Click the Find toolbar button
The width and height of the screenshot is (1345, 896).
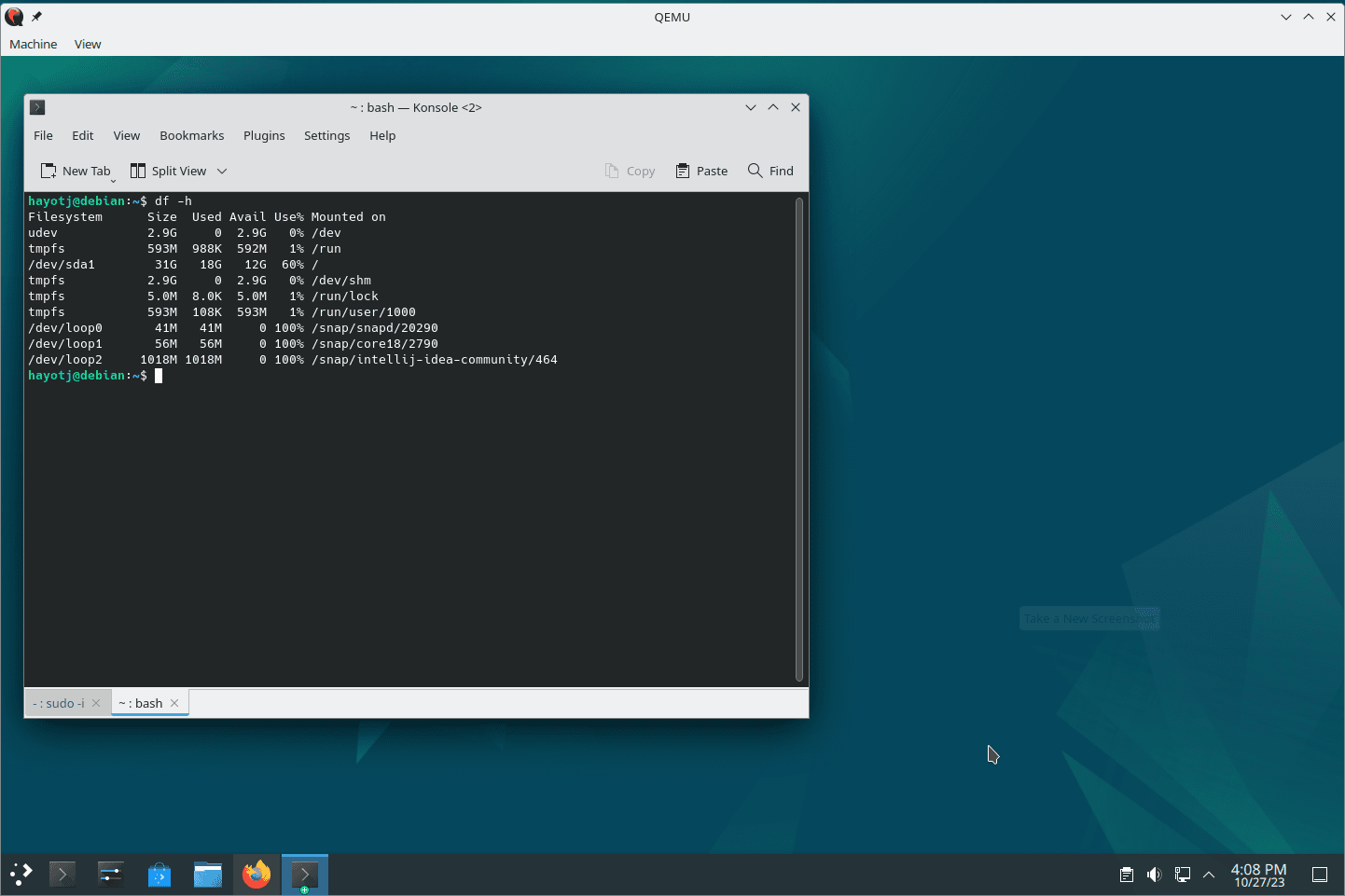pos(770,172)
